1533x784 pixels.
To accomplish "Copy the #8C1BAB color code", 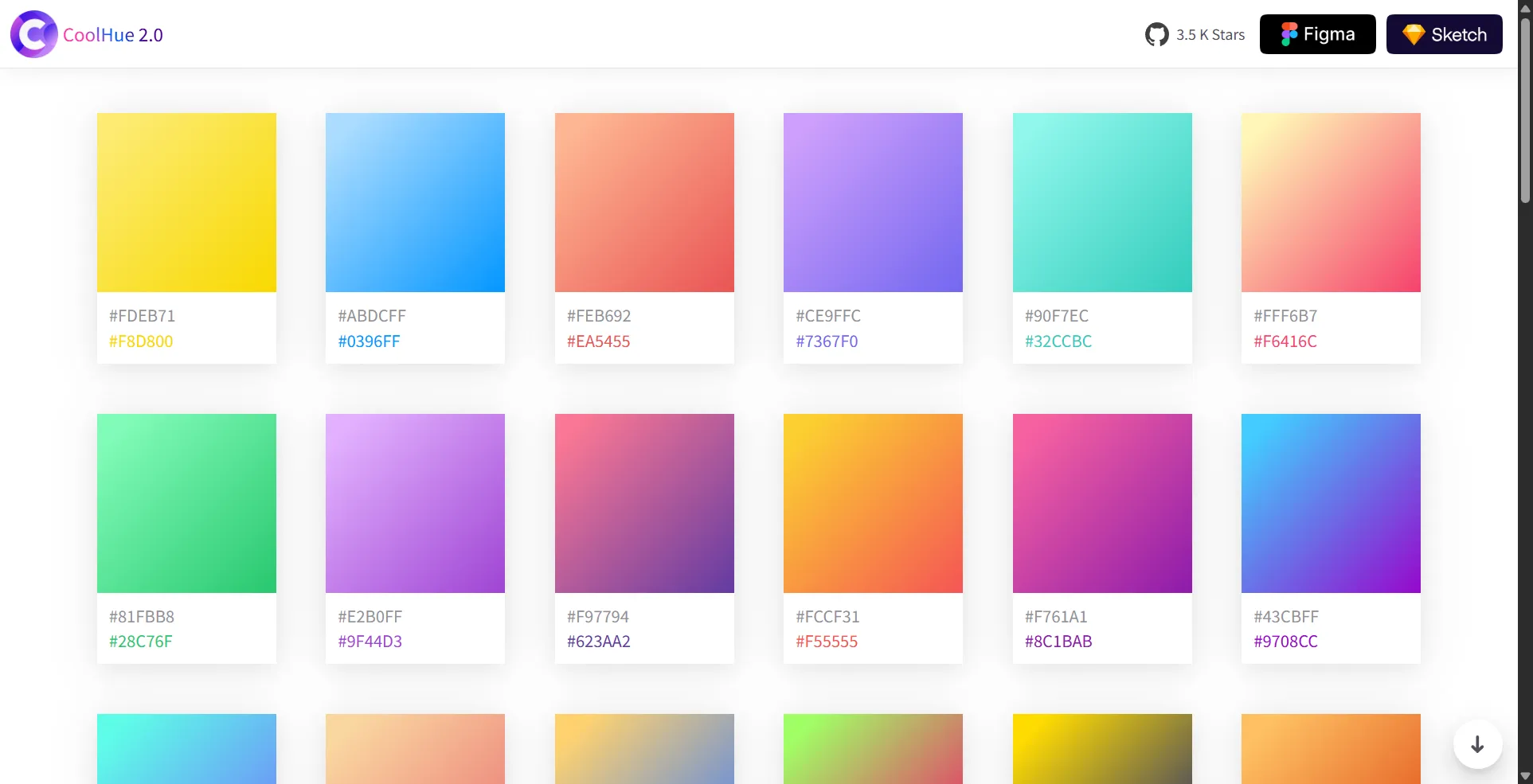I will coord(1058,642).
